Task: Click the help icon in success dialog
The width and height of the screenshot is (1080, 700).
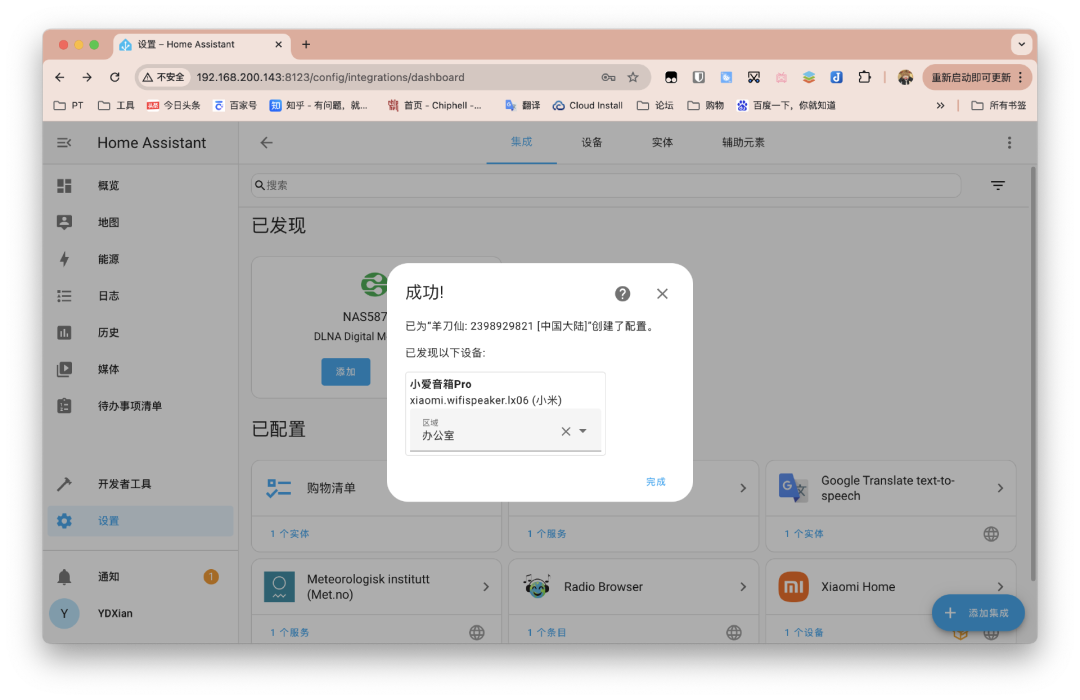Action: click(622, 293)
